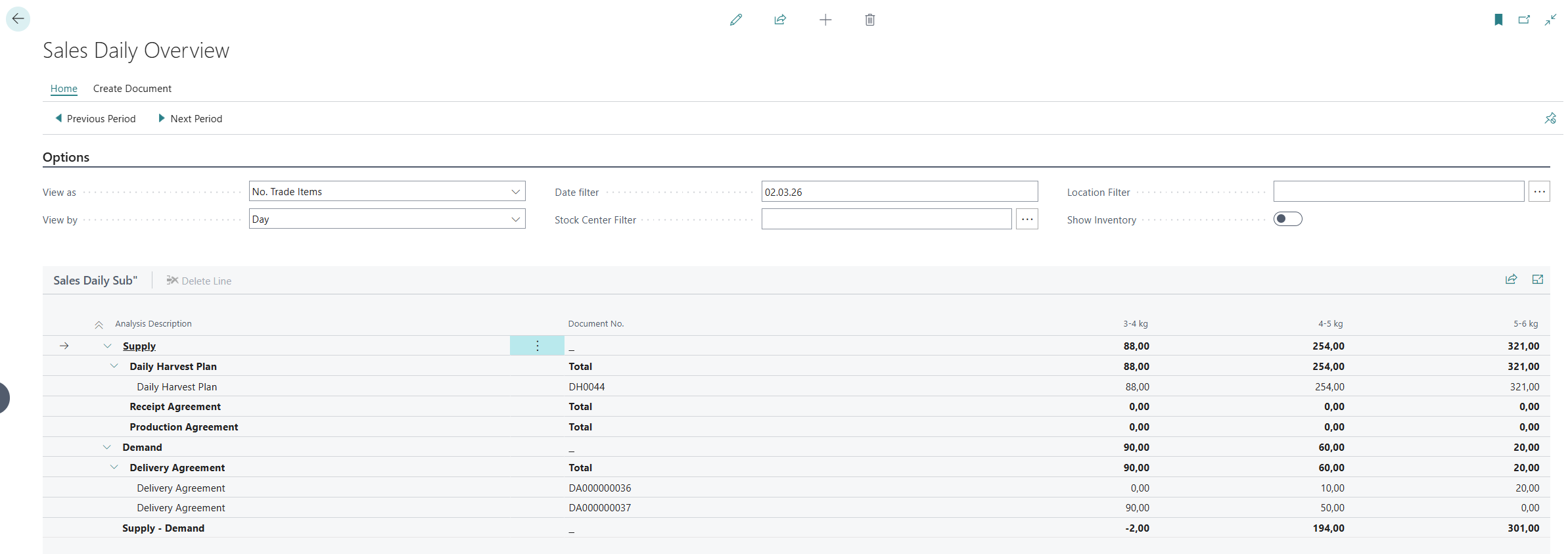Switch to the Create Document tab
This screenshot has width=1568, height=554.
coord(132,89)
